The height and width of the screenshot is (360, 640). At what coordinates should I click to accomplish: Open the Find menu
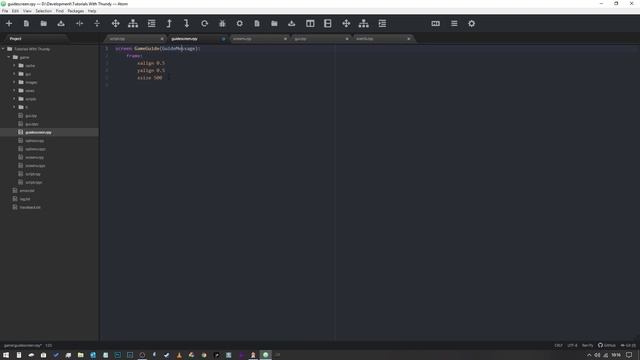pyautogui.click(x=60, y=11)
